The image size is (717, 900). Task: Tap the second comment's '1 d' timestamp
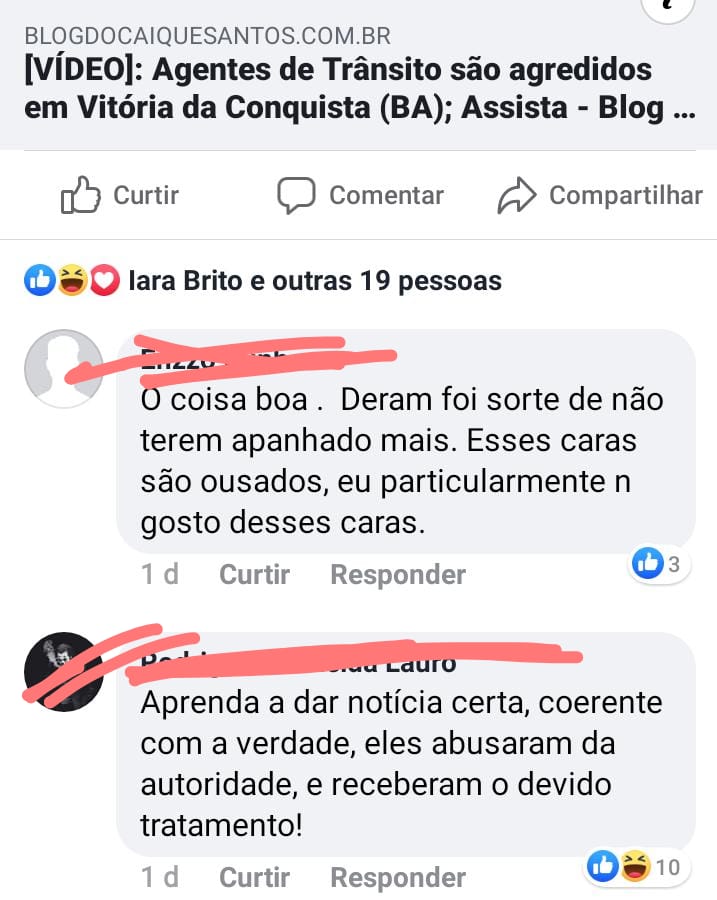click(160, 878)
